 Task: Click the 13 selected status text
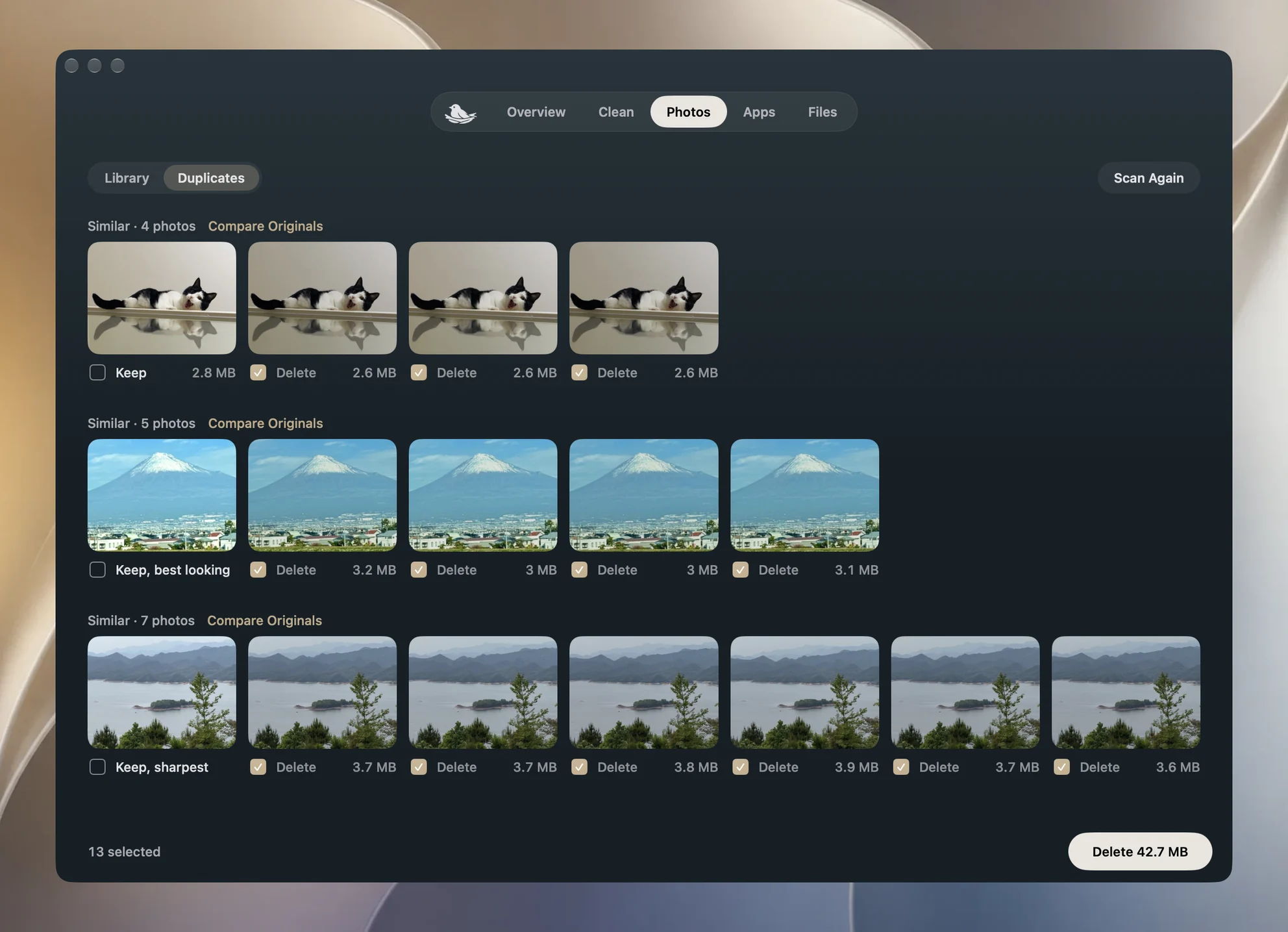click(x=125, y=851)
